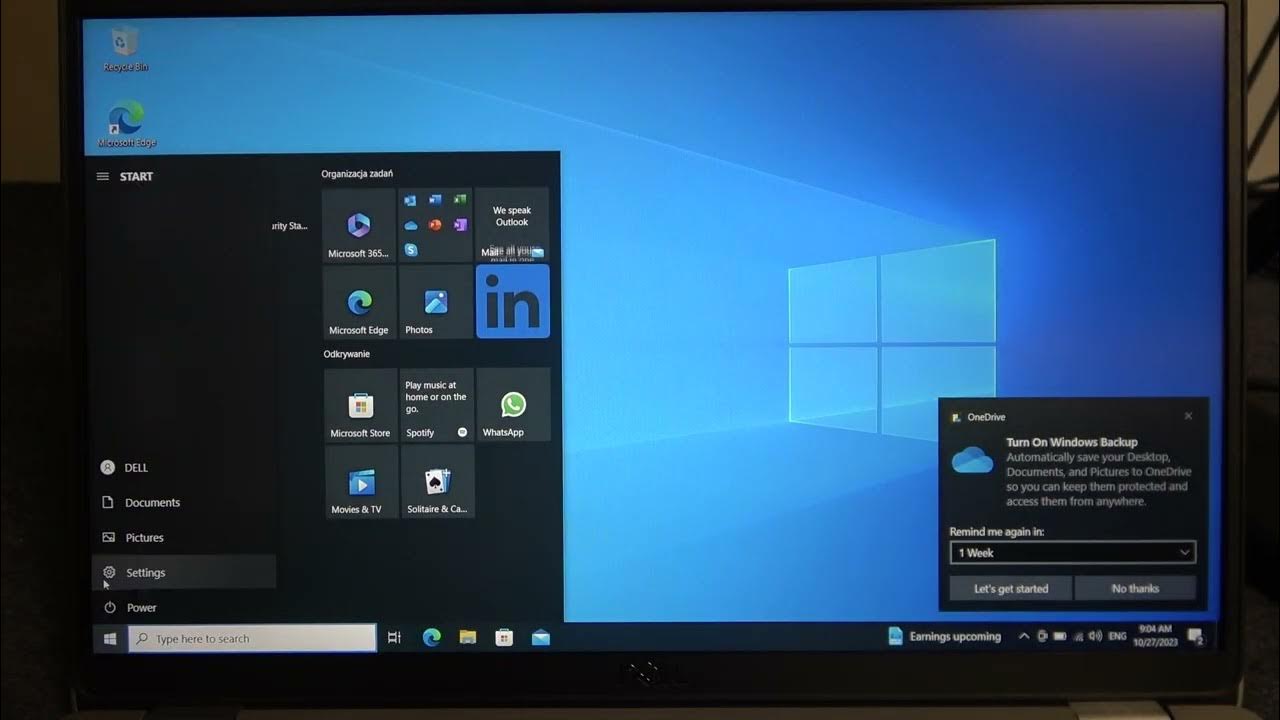Open the Power options menu

tap(184, 608)
